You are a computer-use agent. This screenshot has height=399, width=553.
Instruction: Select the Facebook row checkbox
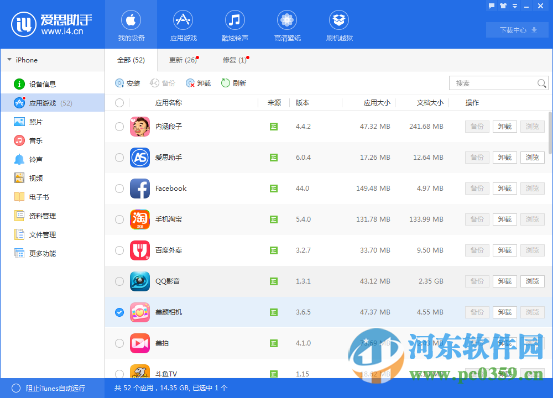(120, 188)
